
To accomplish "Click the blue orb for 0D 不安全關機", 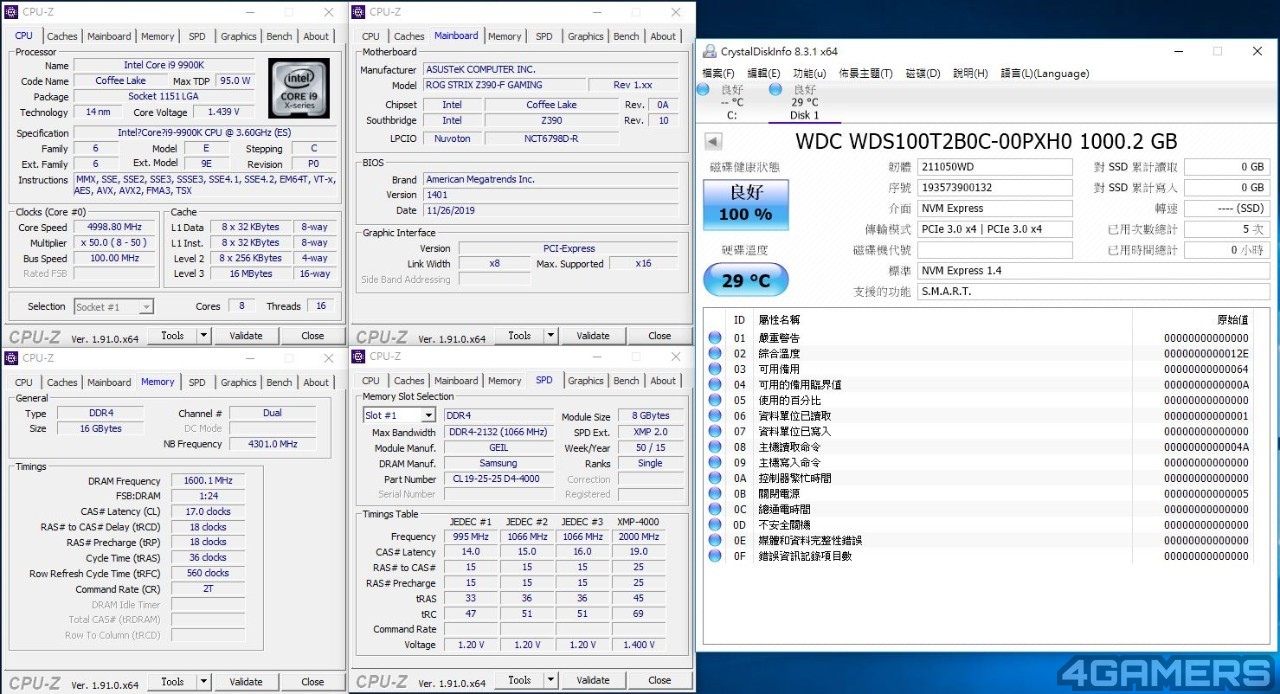I will pyautogui.click(x=715, y=524).
